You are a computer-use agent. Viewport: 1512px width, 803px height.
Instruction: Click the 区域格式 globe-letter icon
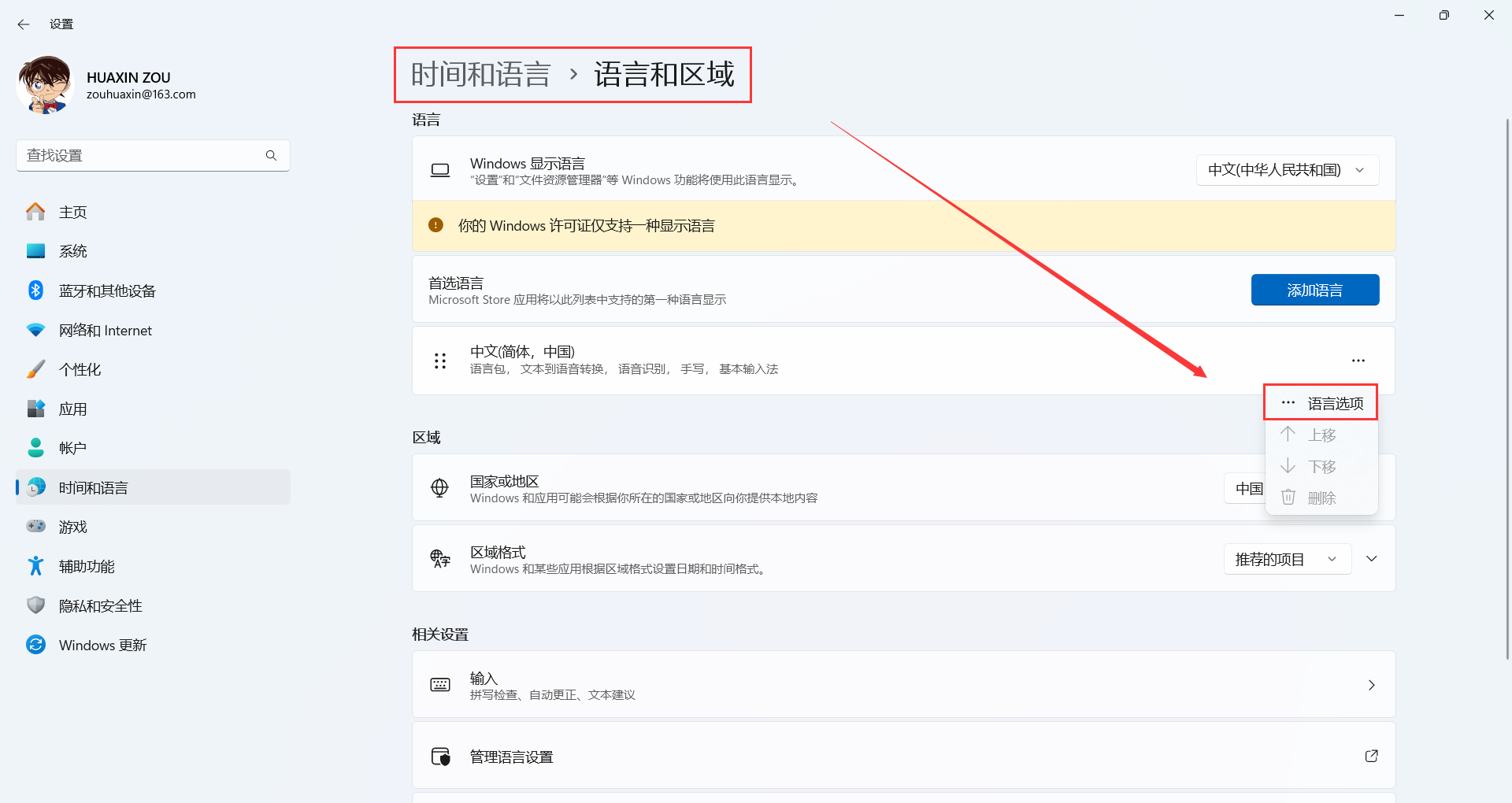pos(440,559)
